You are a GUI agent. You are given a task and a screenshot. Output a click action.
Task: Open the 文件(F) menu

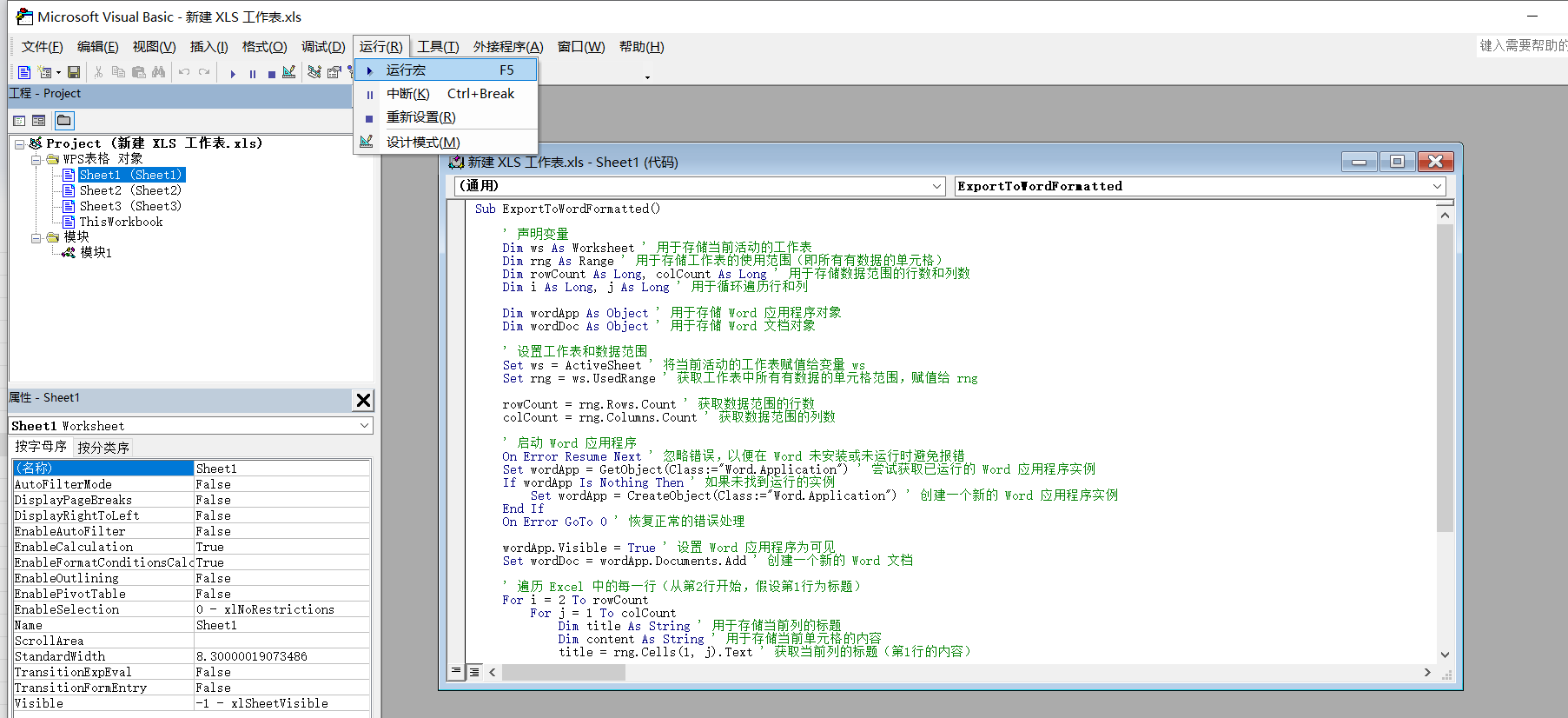(42, 47)
